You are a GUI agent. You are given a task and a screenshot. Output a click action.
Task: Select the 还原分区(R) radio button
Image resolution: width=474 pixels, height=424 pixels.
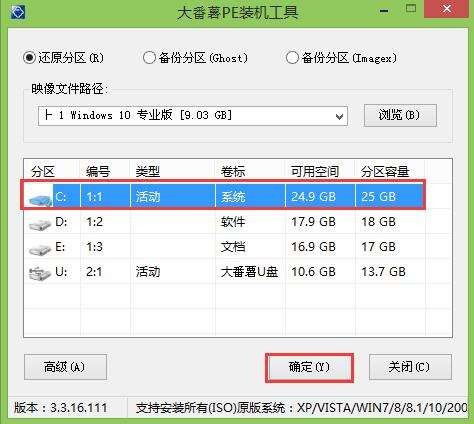click(29, 58)
